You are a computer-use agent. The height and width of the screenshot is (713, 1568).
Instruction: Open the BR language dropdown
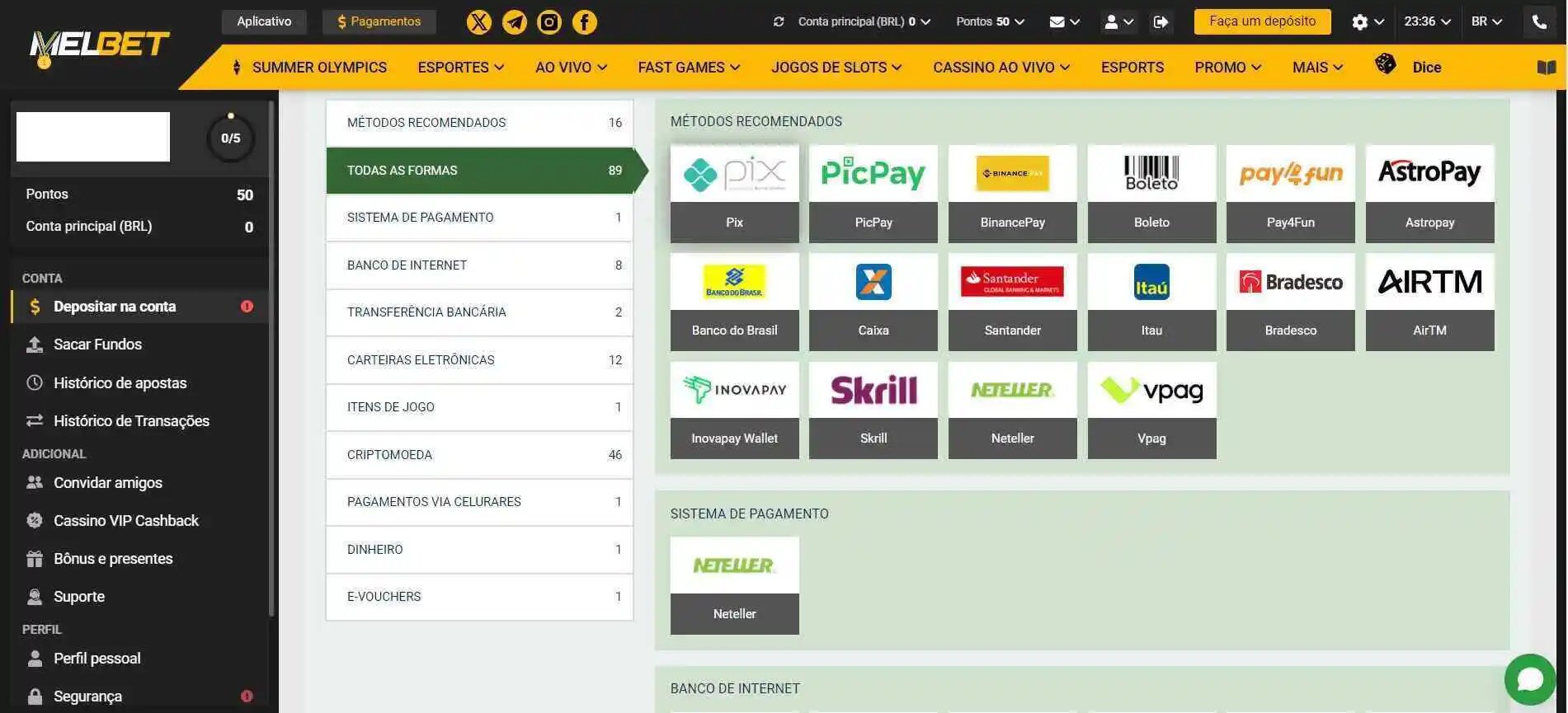1487,21
